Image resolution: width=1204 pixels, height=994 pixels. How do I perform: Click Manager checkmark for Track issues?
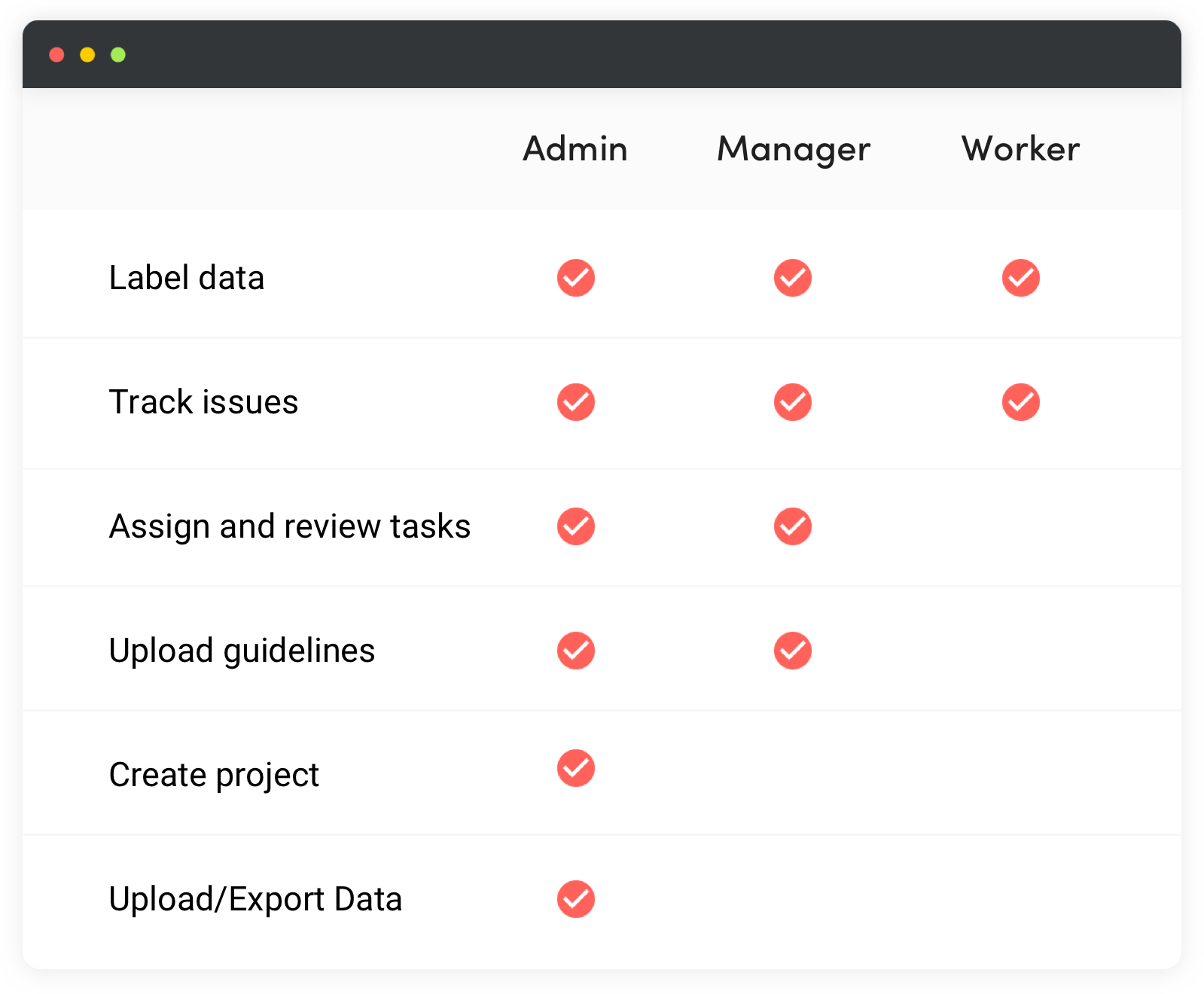coord(793,402)
